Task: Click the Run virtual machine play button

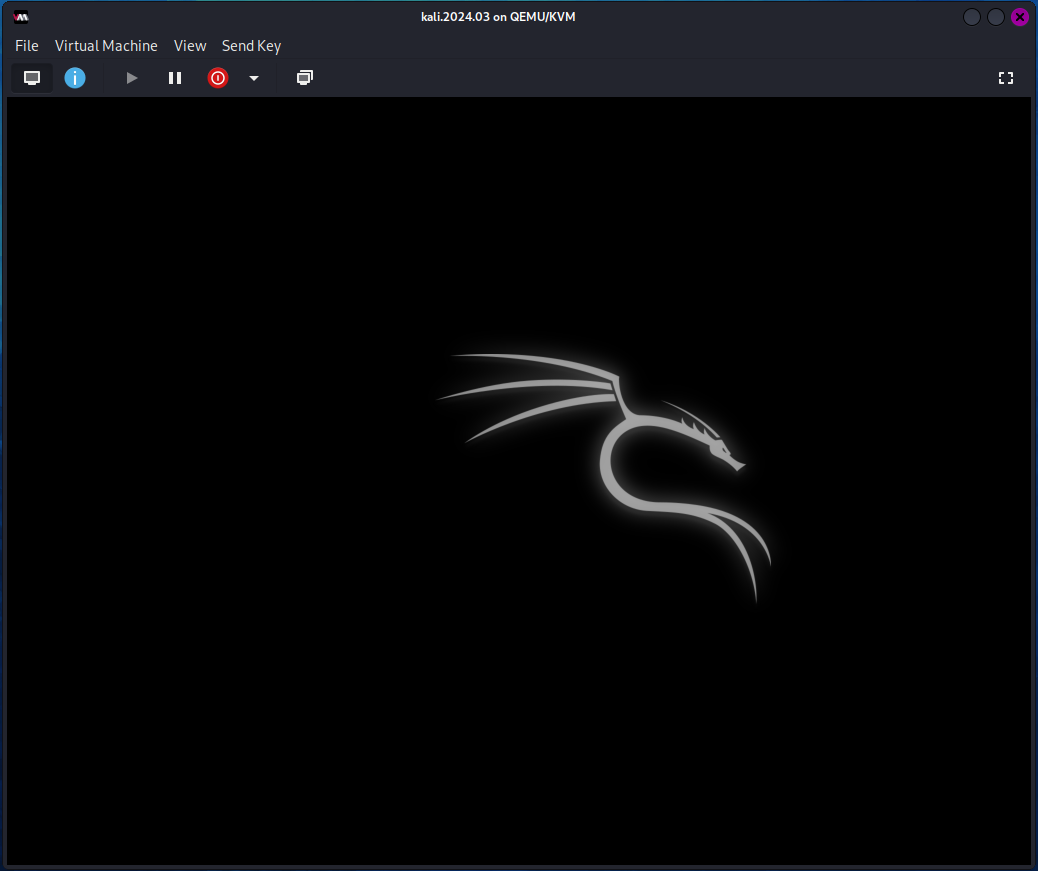Action: (132, 78)
